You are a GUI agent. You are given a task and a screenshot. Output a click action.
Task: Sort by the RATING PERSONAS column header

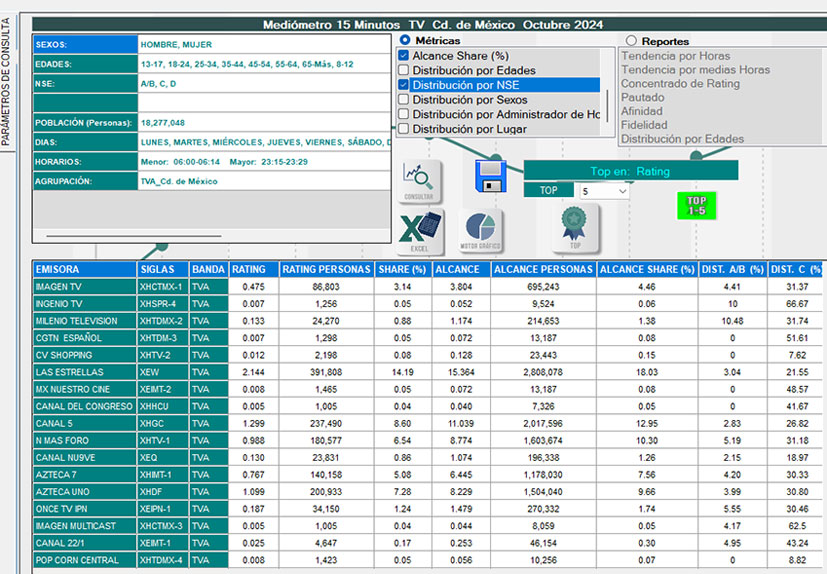326,269
